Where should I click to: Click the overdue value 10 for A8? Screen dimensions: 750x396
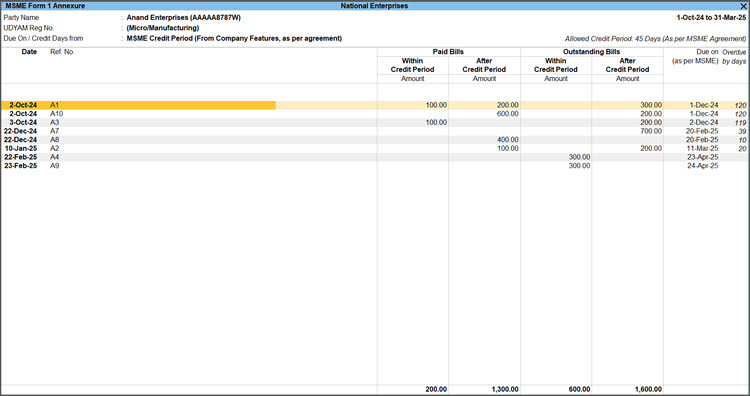pos(742,140)
